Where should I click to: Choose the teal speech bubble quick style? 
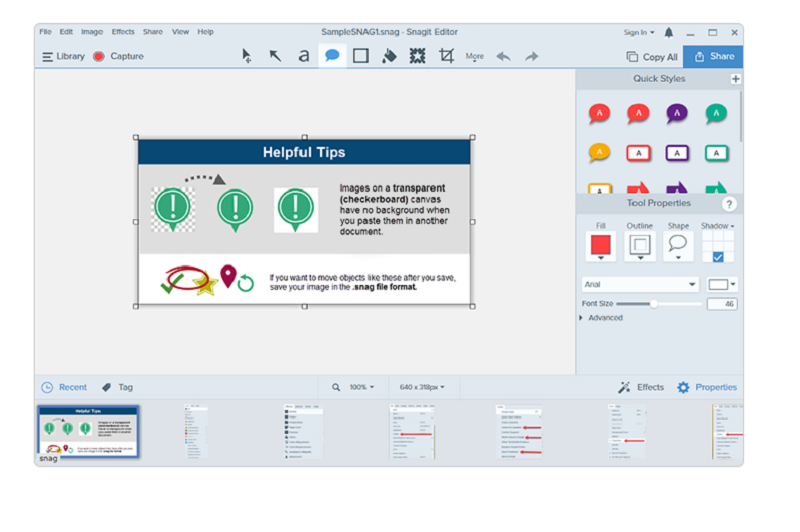point(716,114)
